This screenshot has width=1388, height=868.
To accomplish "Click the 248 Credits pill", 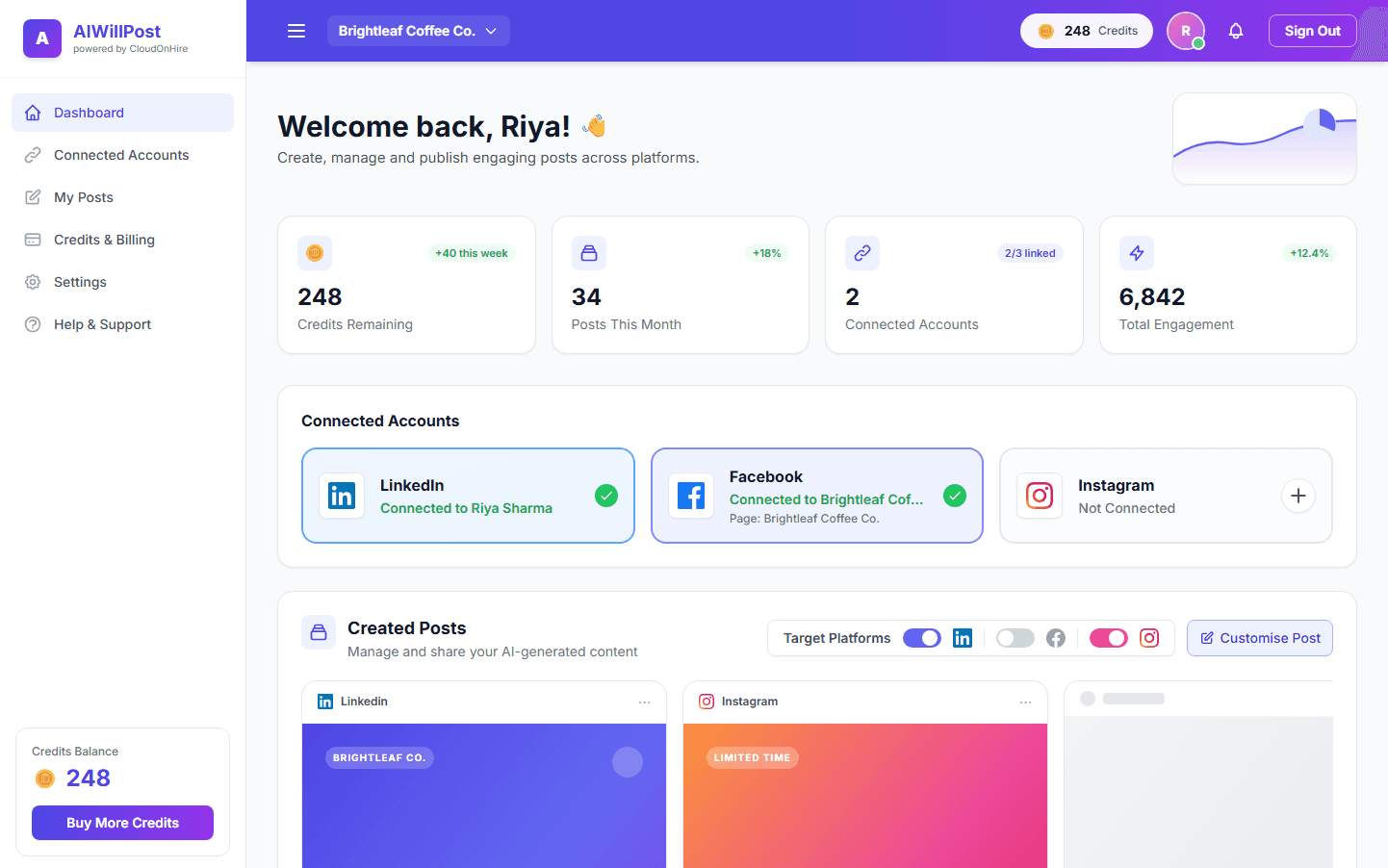I will click(x=1087, y=31).
